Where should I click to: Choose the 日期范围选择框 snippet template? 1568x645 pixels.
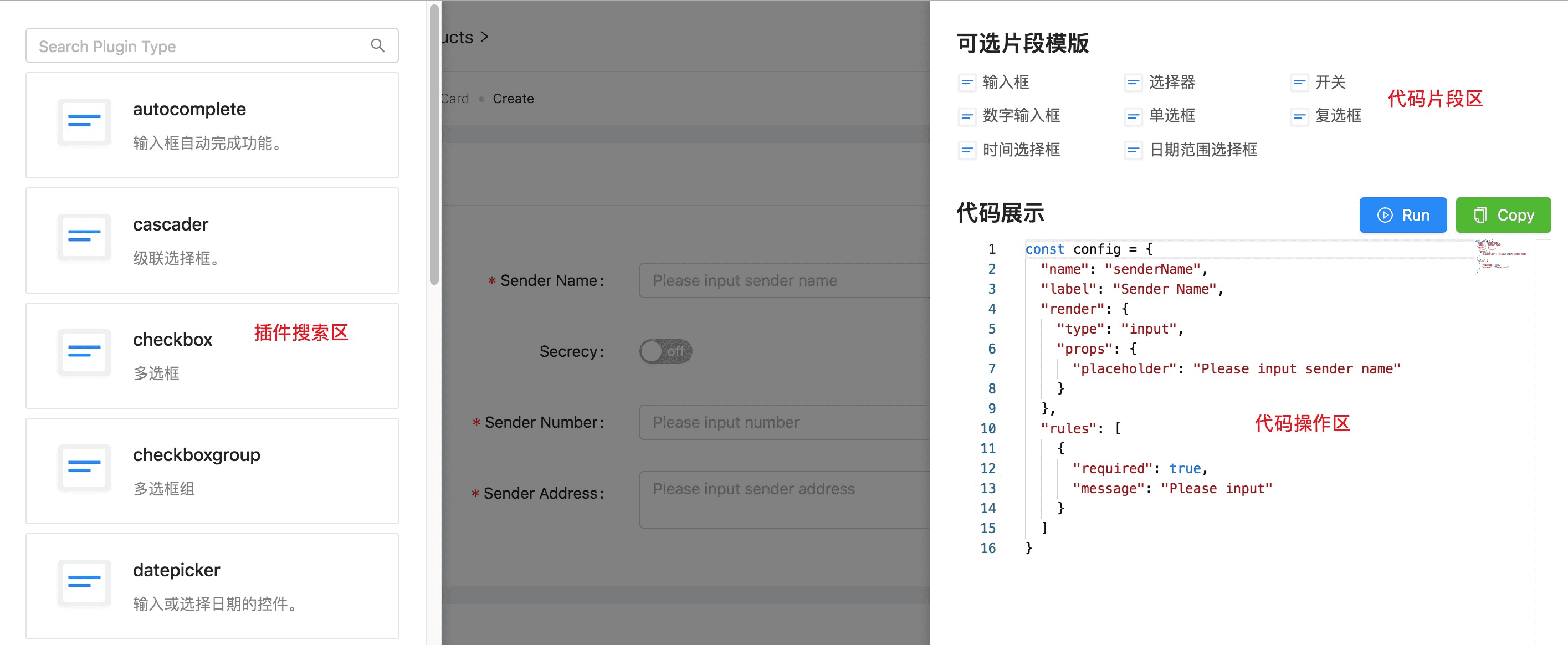1202,150
